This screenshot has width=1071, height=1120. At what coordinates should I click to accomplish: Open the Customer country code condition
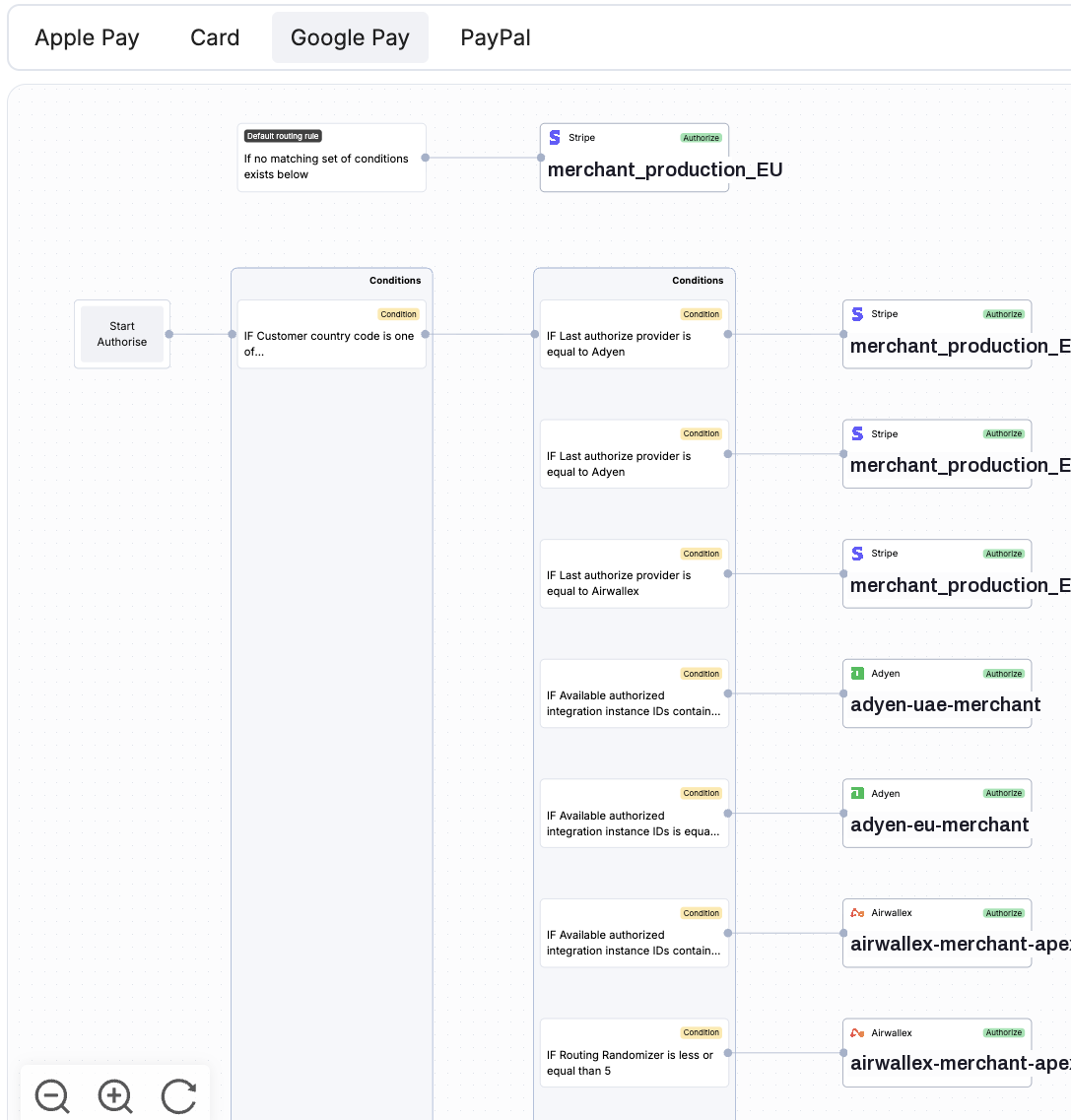(331, 334)
